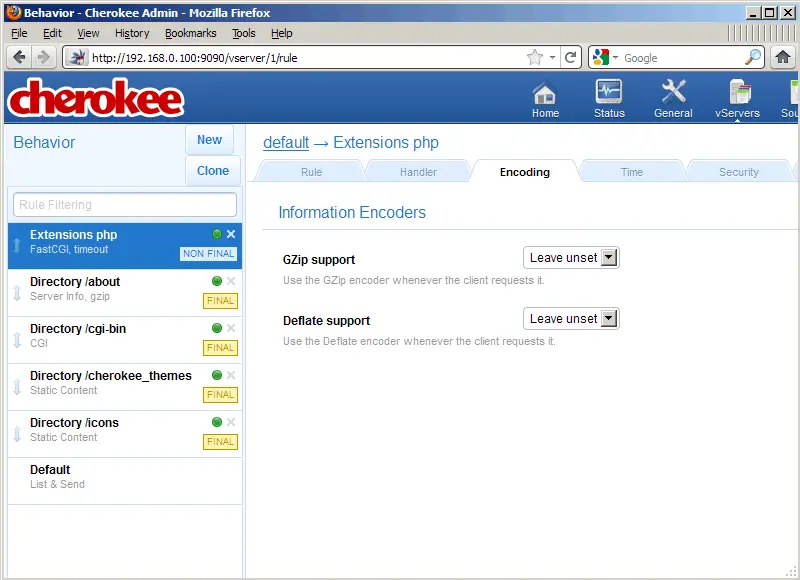Select the Extensions php rule
This screenshot has width=800, height=580.
(x=124, y=246)
